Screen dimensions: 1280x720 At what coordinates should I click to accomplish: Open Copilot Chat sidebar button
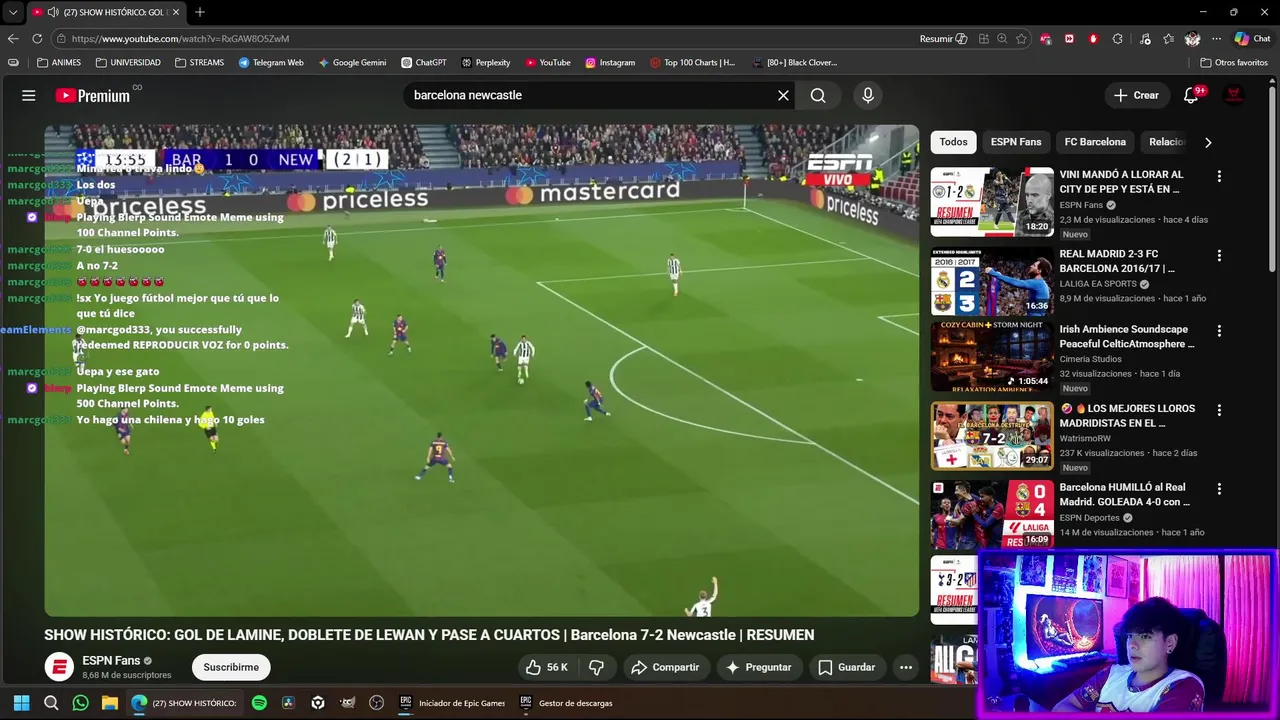[1252, 39]
